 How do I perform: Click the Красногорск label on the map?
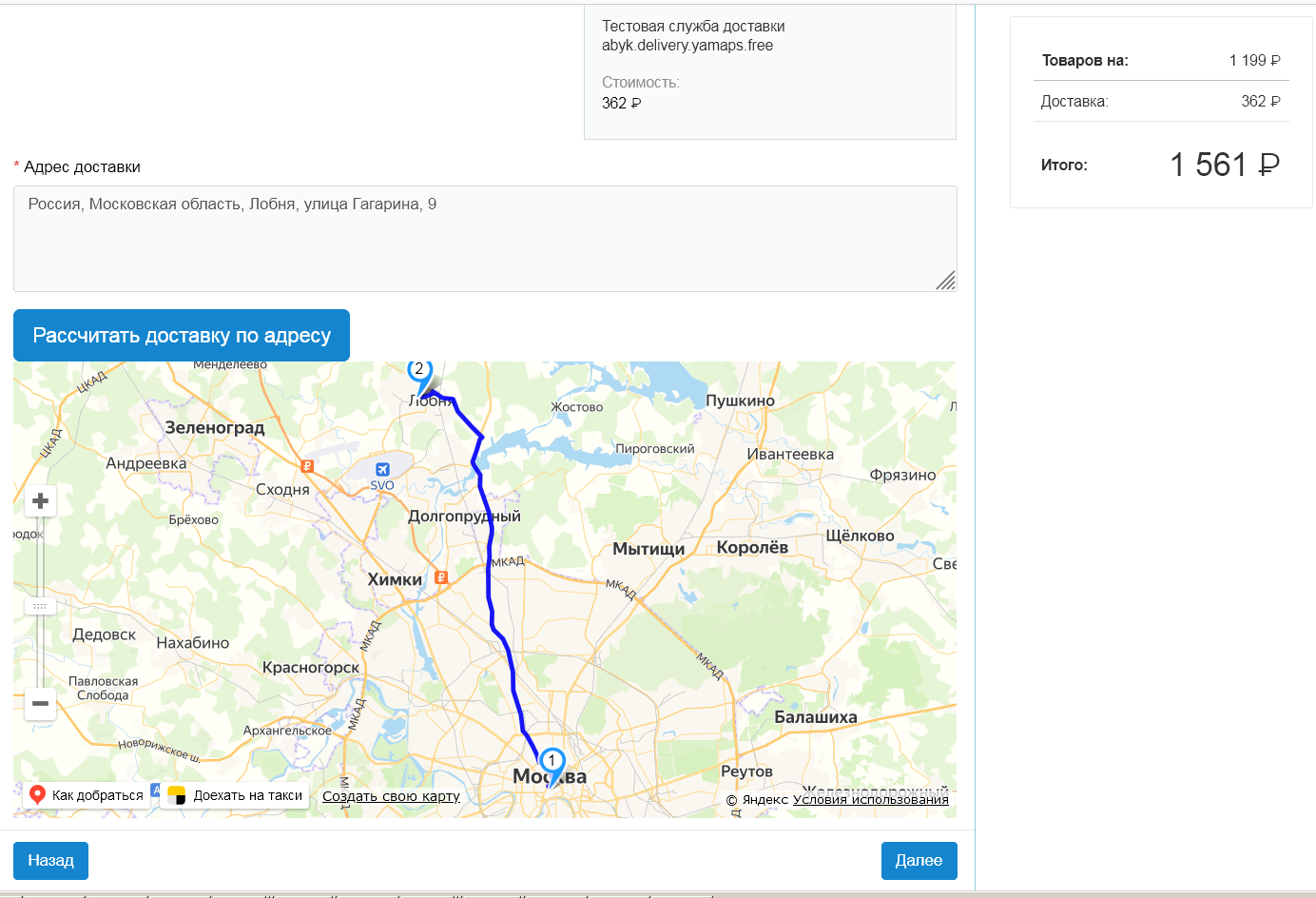pos(311,668)
